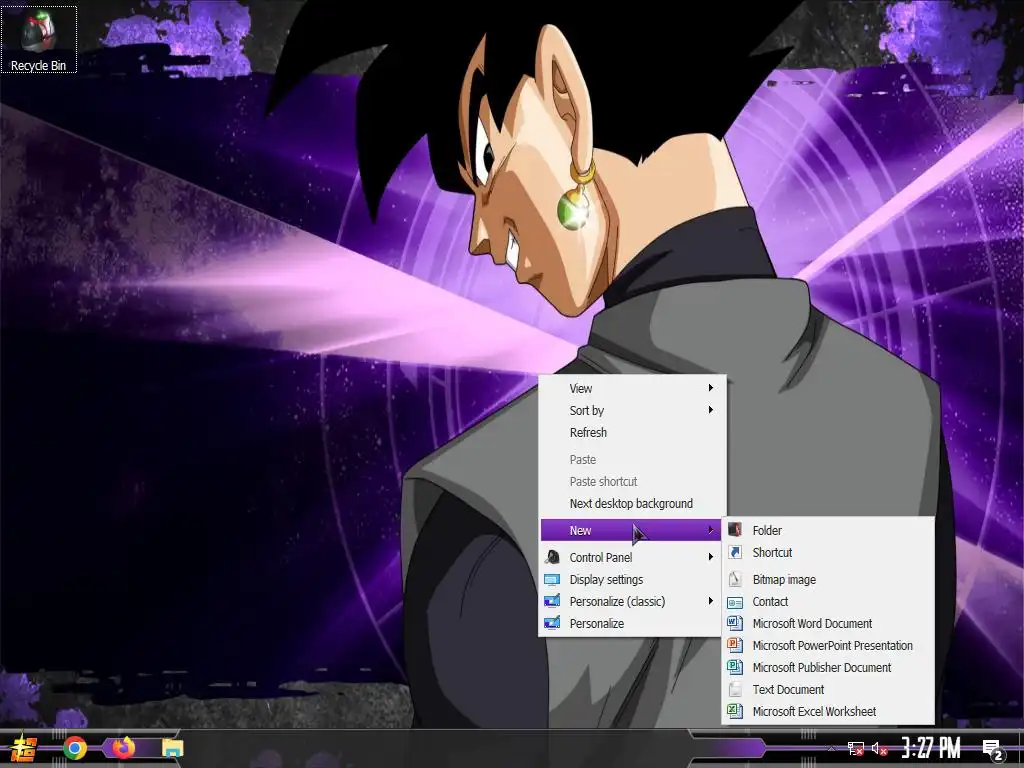Image resolution: width=1024 pixels, height=768 pixels.
Task: Click the 3:27 PM clock
Action: pyautogui.click(x=931, y=748)
